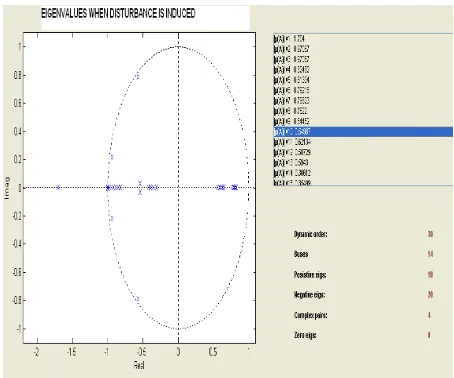Click the 'Imag' y-axis label

[x=7, y=188]
